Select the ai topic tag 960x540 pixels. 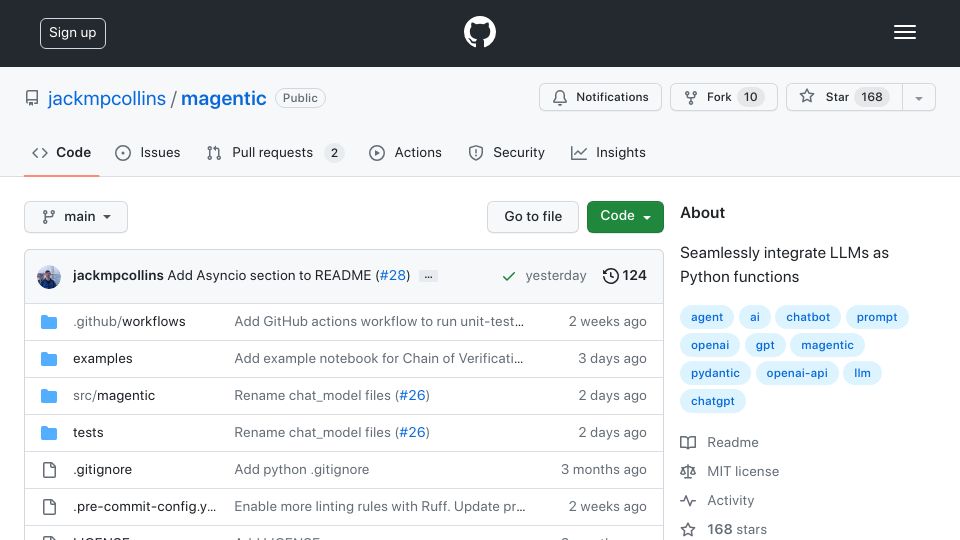(754, 317)
